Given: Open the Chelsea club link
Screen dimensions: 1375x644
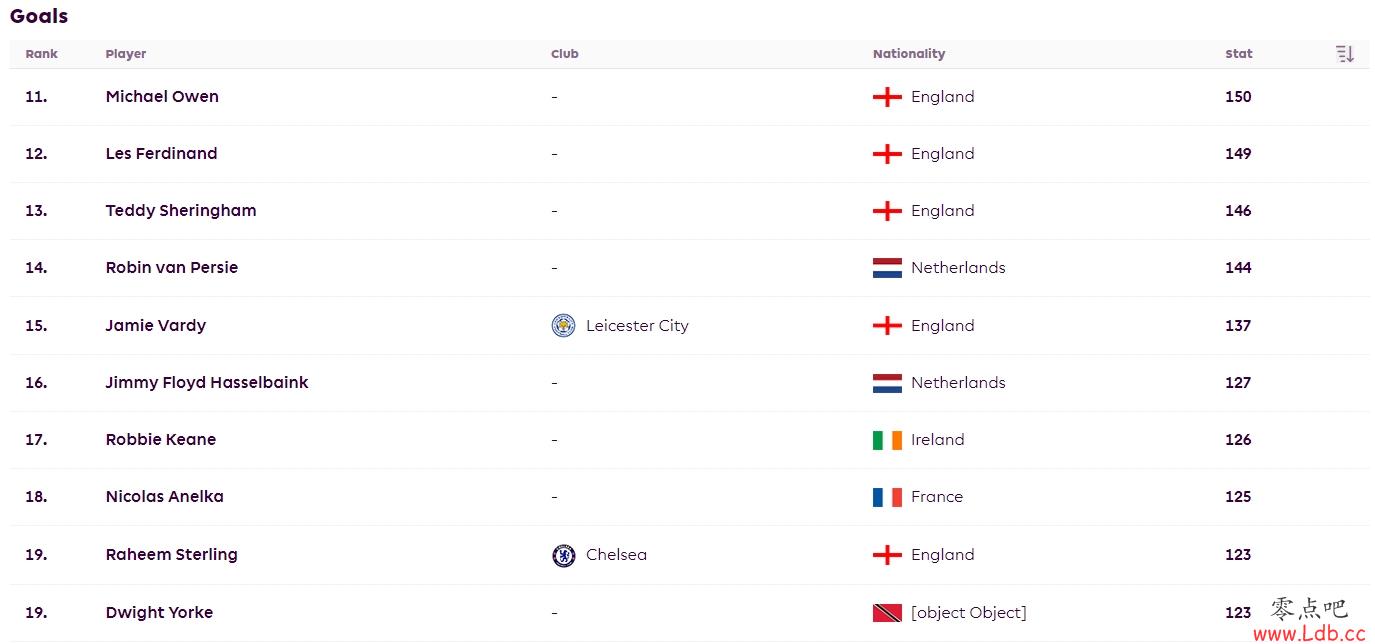Looking at the screenshot, I should pyautogui.click(x=616, y=555).
